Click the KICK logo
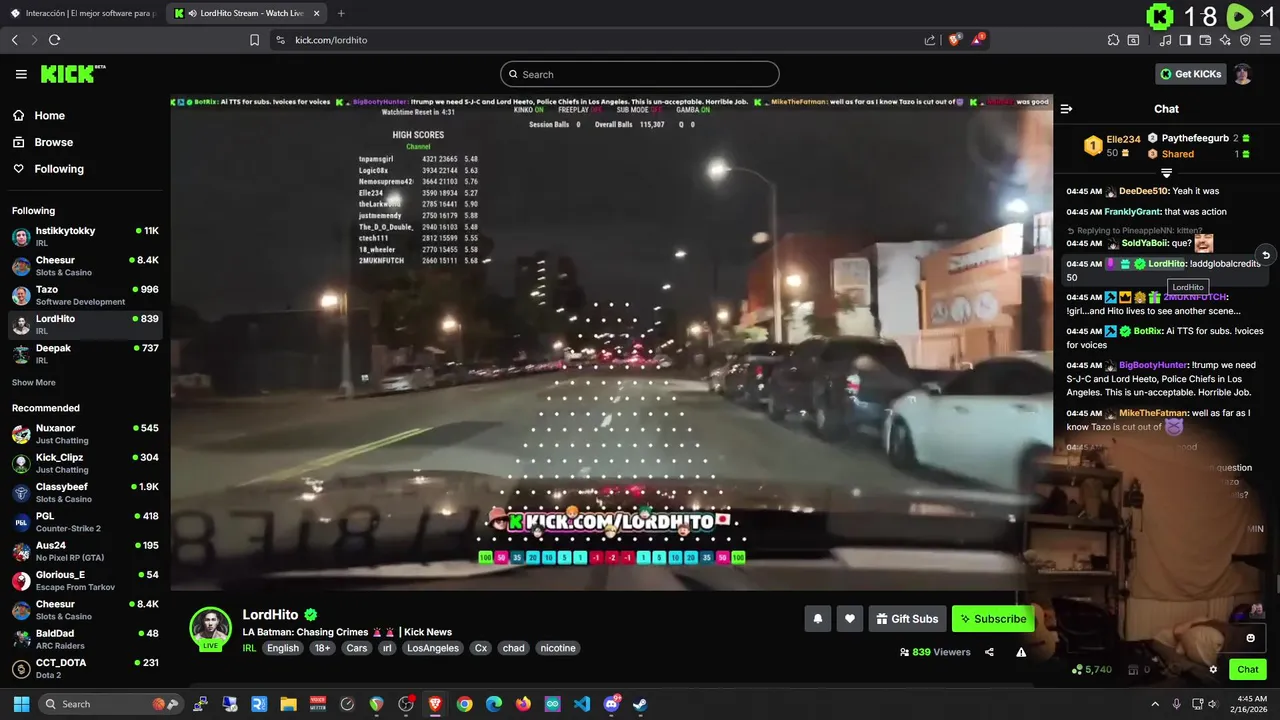This screenshot has height=720, width=1280. 72,74
